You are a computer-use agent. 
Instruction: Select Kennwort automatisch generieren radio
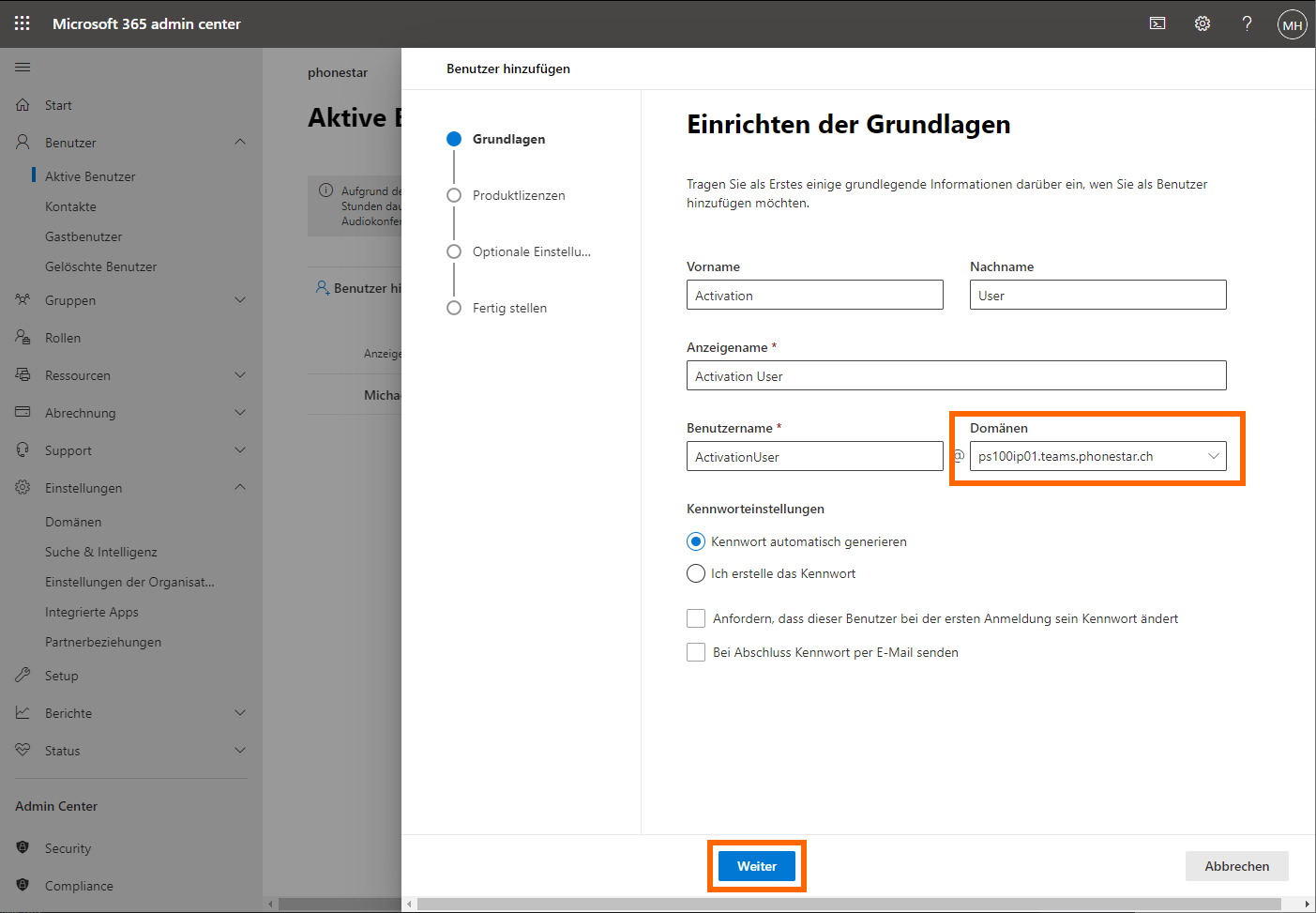(x=696, y=541)
